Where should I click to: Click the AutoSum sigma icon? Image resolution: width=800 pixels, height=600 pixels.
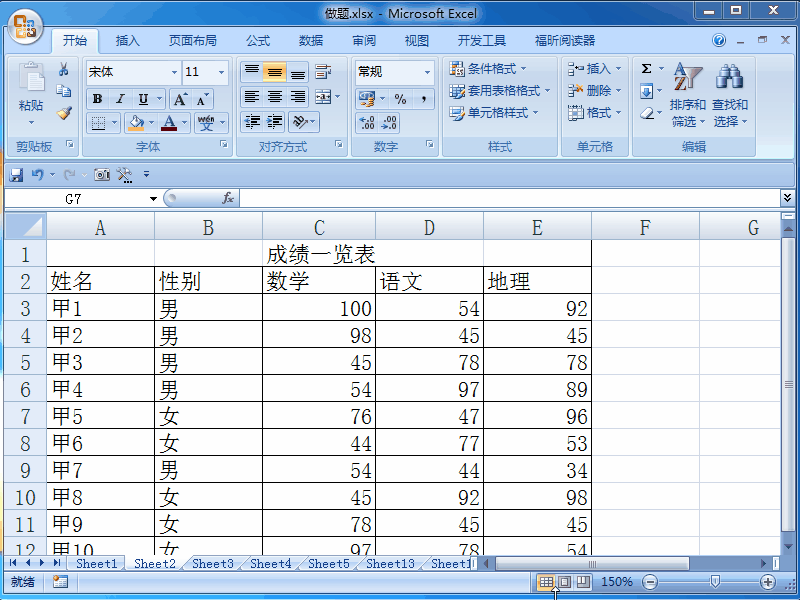(x=646, y=68)
